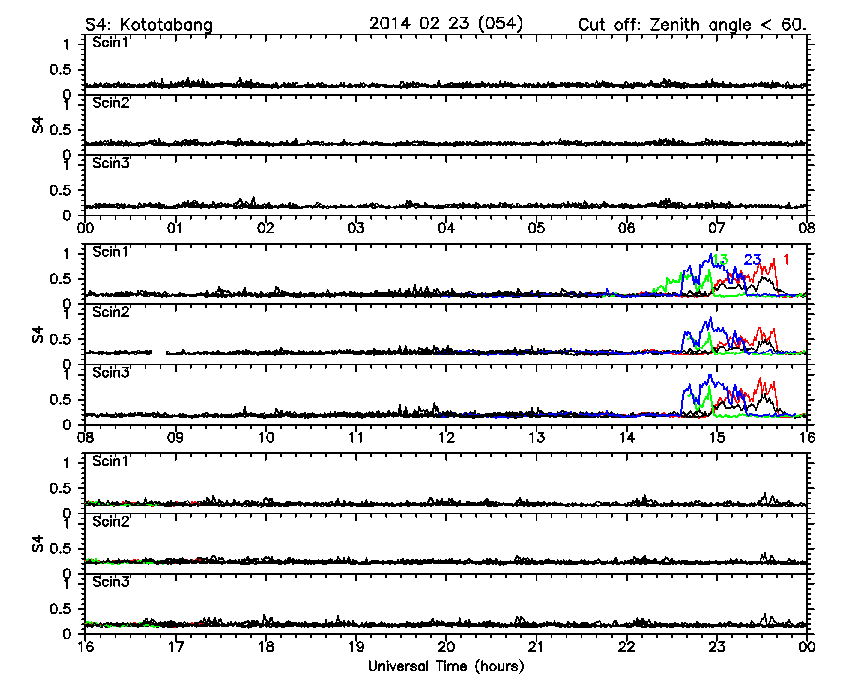This screenshot has height=680, width=850.
Task: Click the hour tick label '06'
Action: tap(627, 228)
